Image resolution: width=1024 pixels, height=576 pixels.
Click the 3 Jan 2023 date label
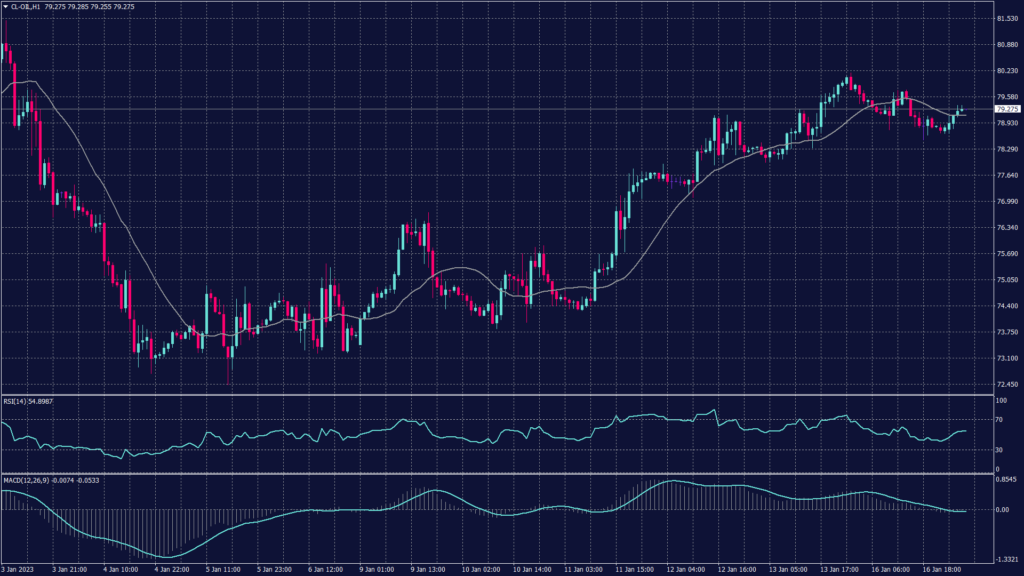(18, 569)
